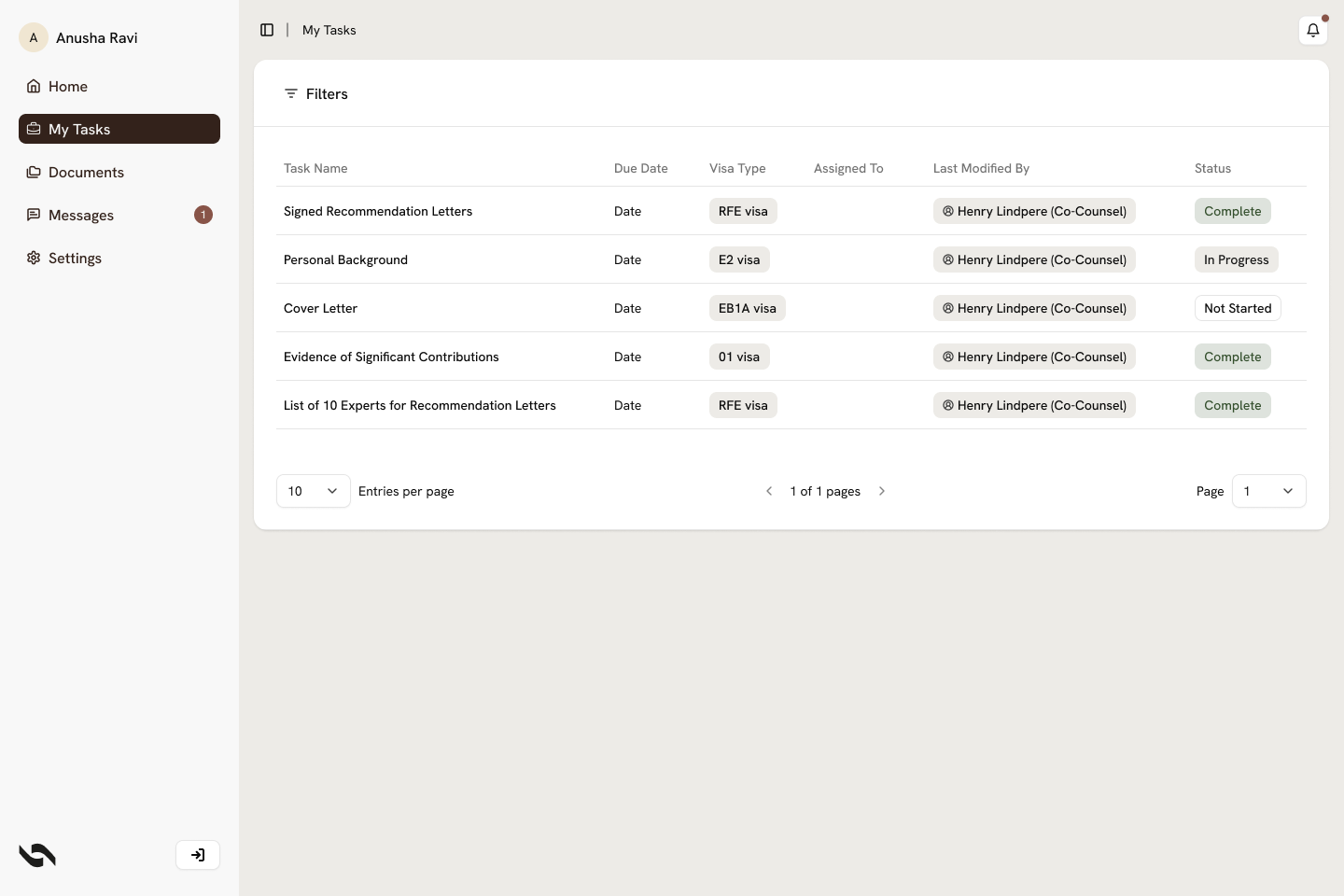The height and width of the screenshot is (896, 1344).
Task: Click the logout arrow button
Action: coord(198,855)
